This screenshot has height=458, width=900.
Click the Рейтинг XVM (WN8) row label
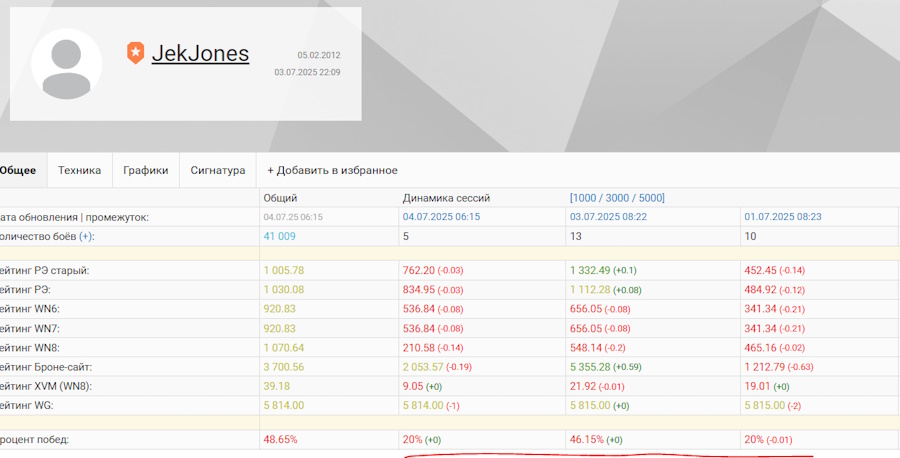pos(46,386)
